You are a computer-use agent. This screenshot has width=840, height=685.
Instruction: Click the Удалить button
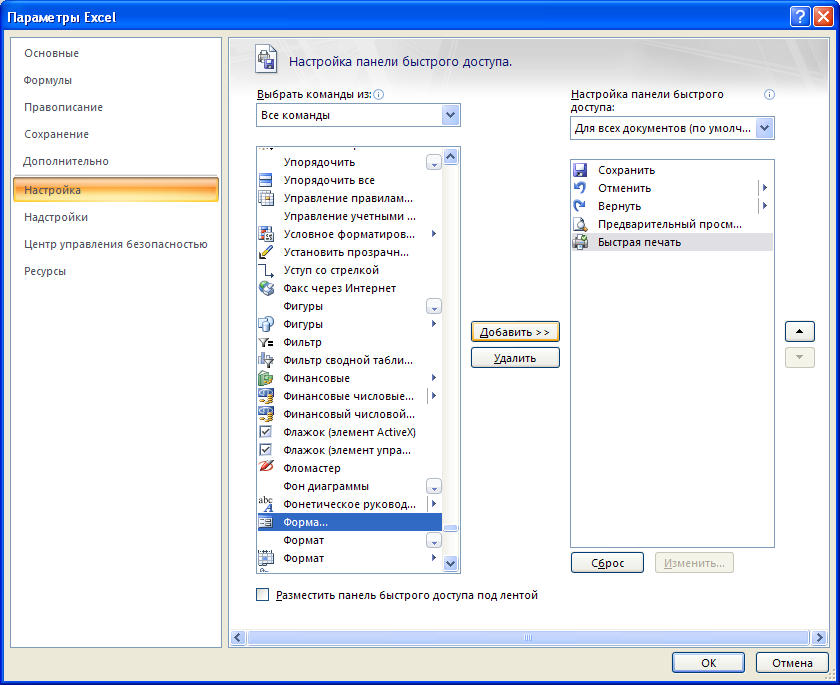pyautogui.click(x=515, y=358)
